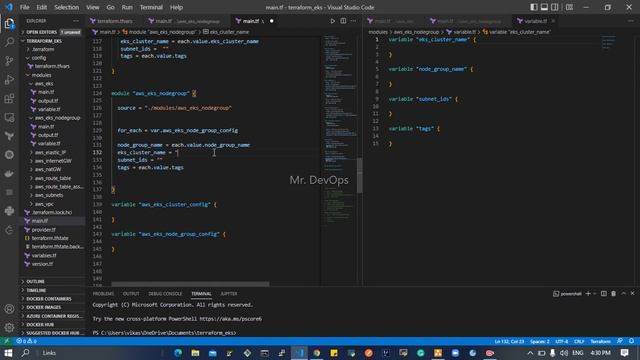Close the bottom panel

pyautogui.click(x=633, y=293)
